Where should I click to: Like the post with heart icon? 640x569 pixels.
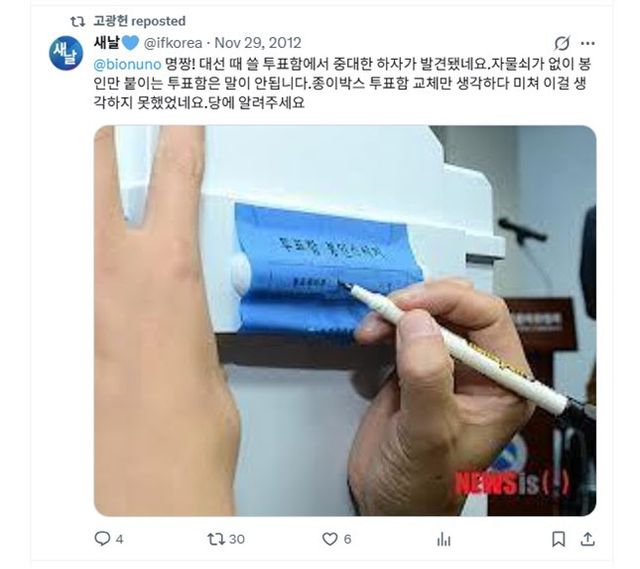(x=330, y=539)
